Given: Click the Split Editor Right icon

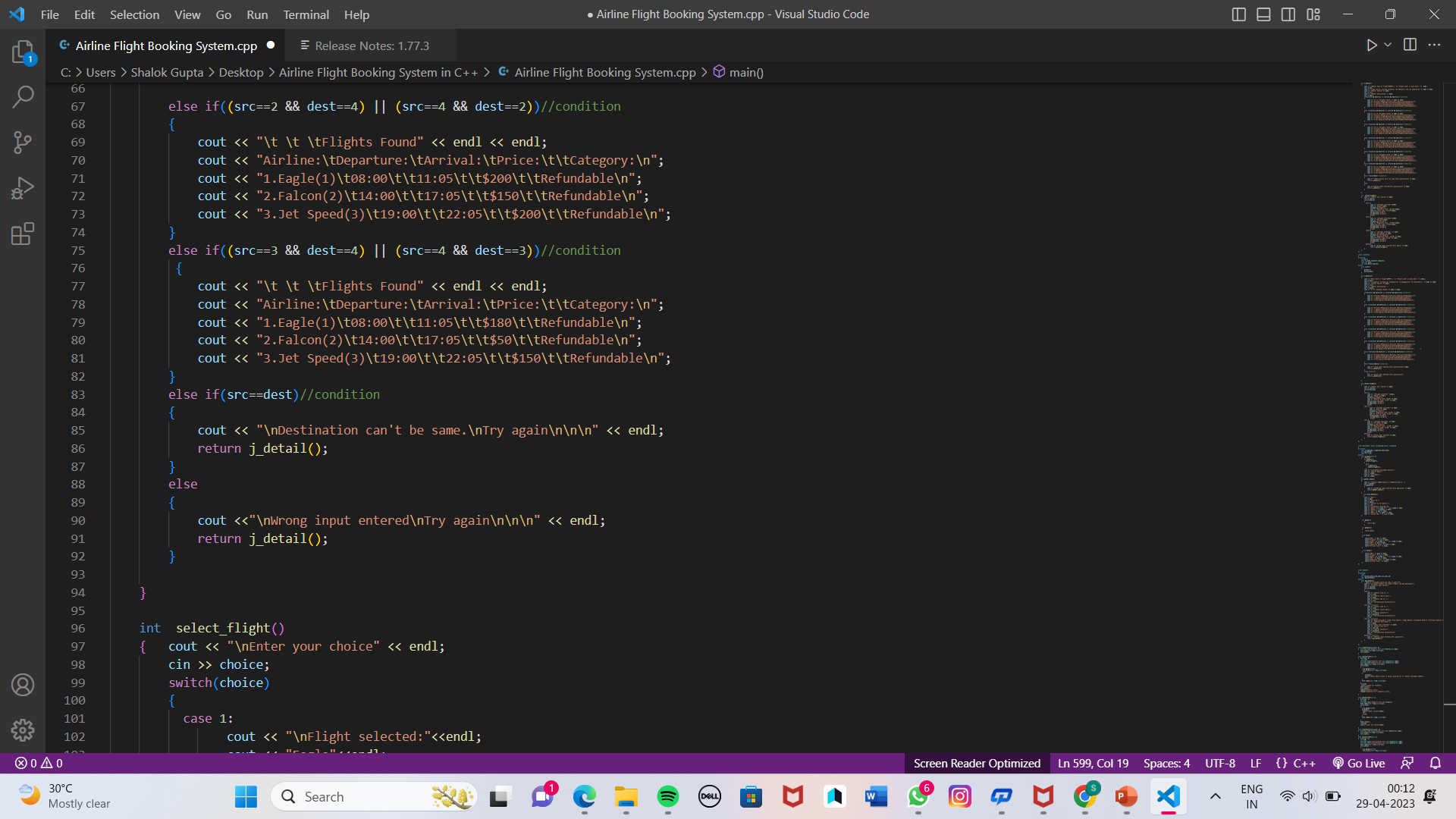Looking at the screenshot, I should [x=1410, y=45].
